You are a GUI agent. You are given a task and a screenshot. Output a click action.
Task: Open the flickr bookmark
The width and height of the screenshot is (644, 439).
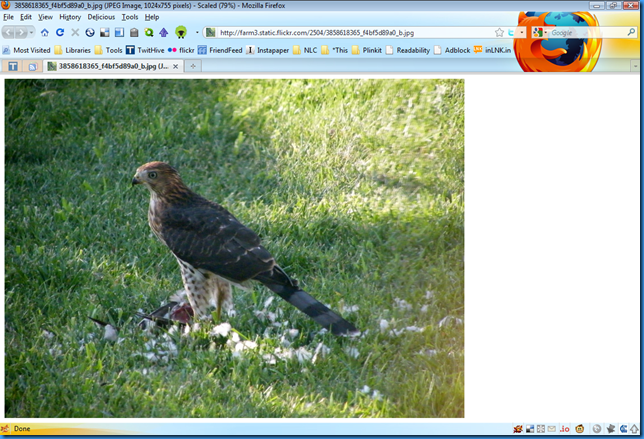(x=181, y=50)
